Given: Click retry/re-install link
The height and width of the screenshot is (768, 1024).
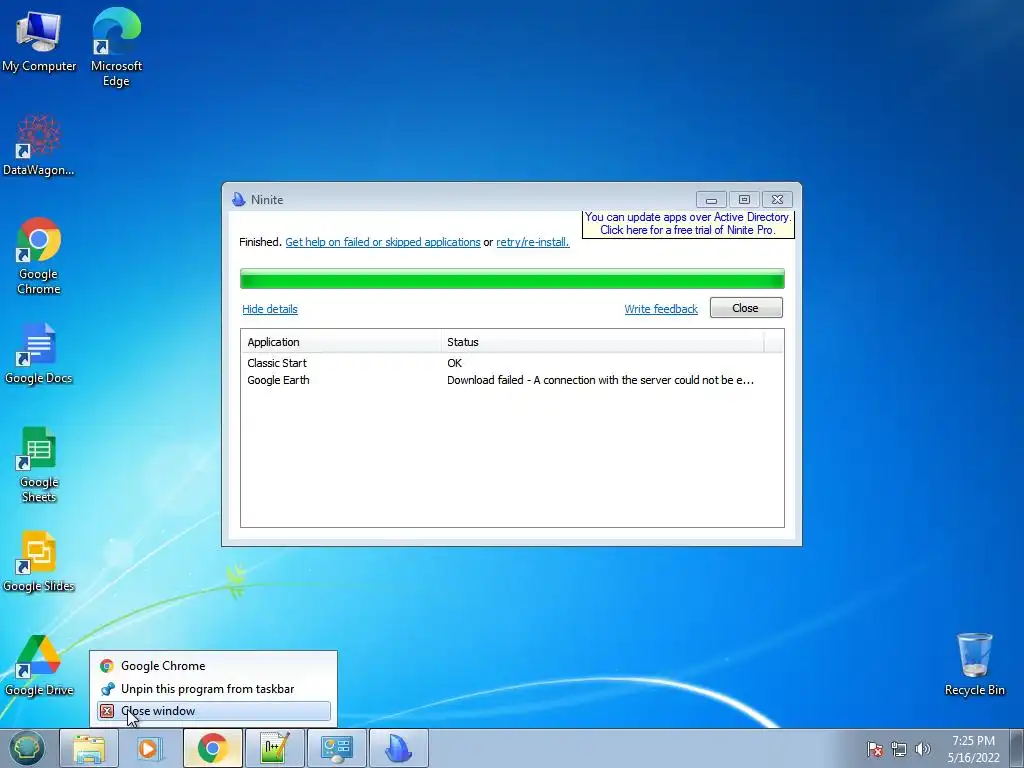Looking at the screenshot, I should pyautogui.click(x=532, y=242).
